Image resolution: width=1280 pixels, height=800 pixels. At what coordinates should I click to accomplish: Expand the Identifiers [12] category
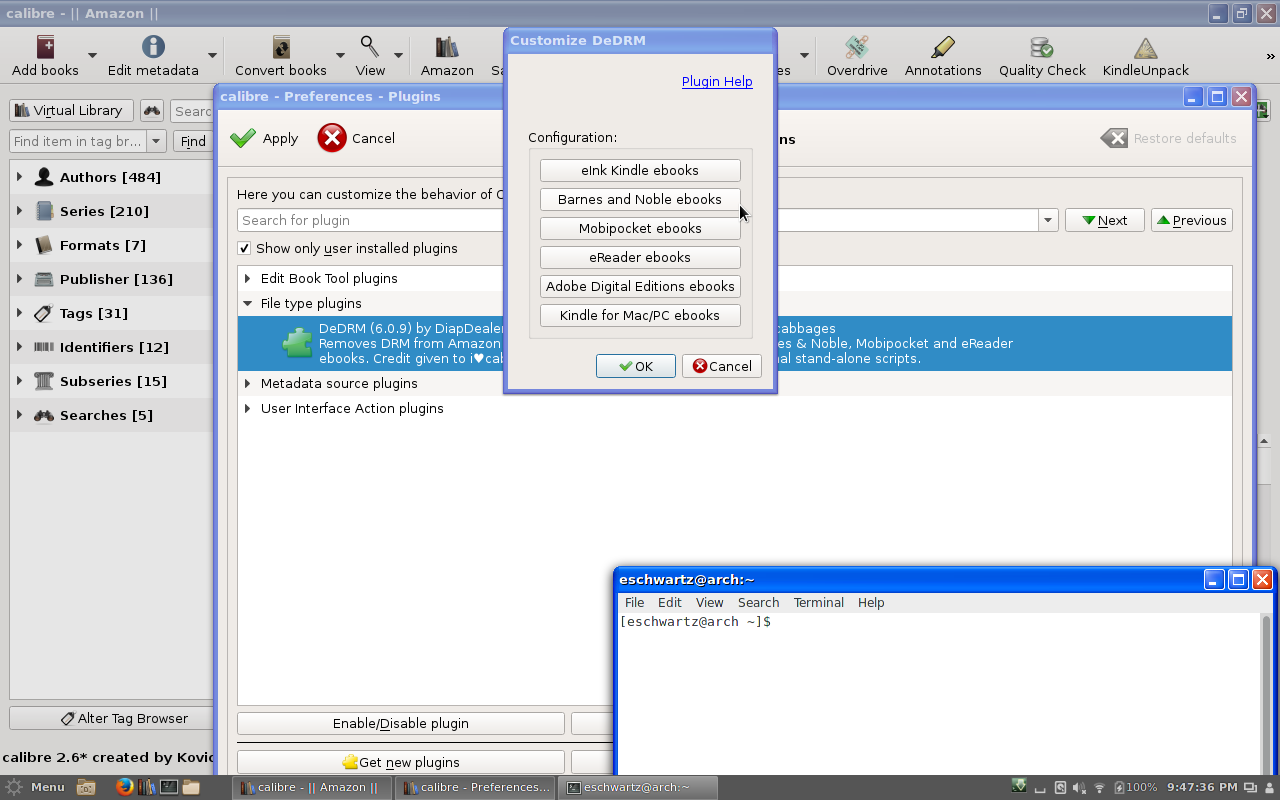coord(19,347)
